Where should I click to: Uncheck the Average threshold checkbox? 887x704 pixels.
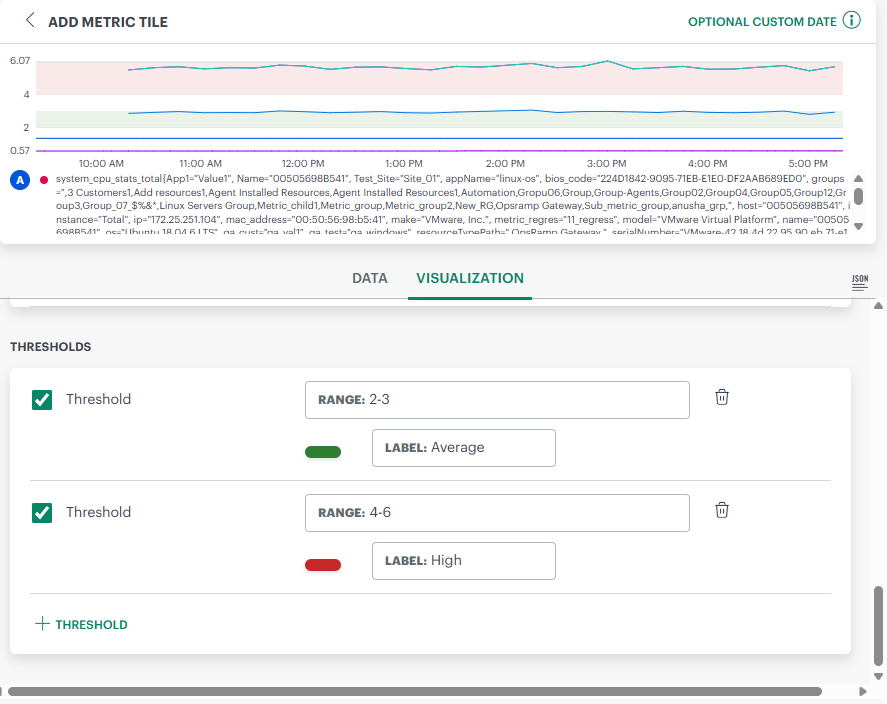point(42,400)
